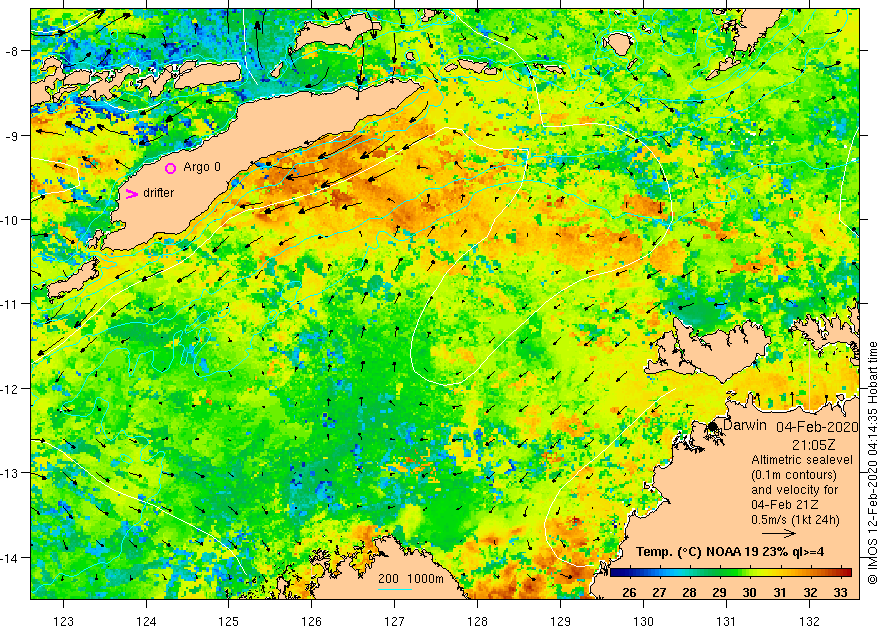The height and width of the screenshot is (630, 880).
Task: Click the colorbar value 27
Action: tap(659, 592)
